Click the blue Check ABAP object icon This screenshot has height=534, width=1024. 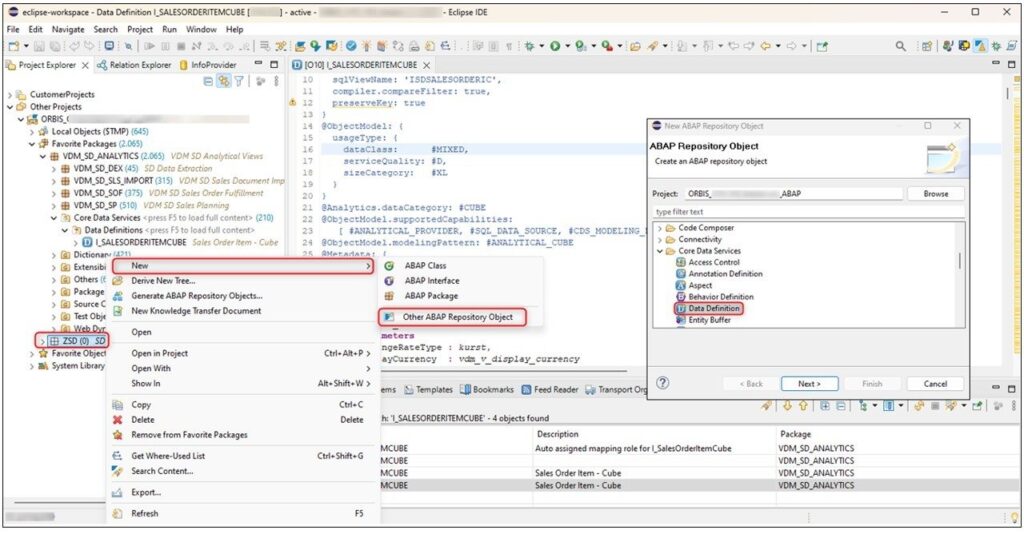[351, 46]
